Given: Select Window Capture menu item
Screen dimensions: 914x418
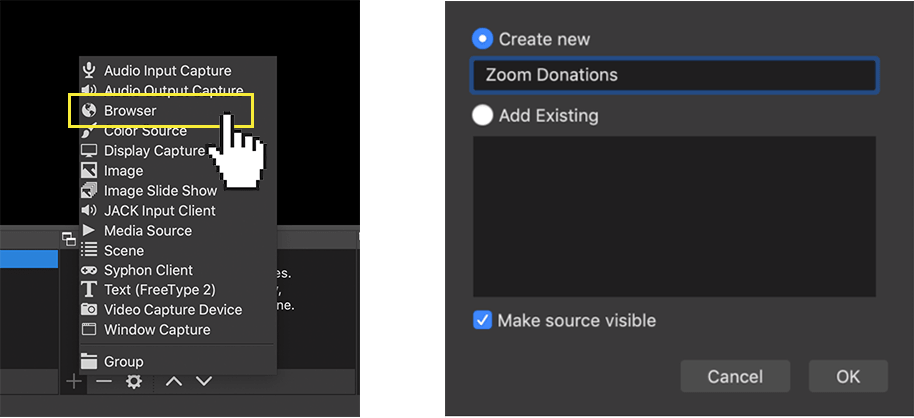Looking at the screenshot, I should (157, 330).
